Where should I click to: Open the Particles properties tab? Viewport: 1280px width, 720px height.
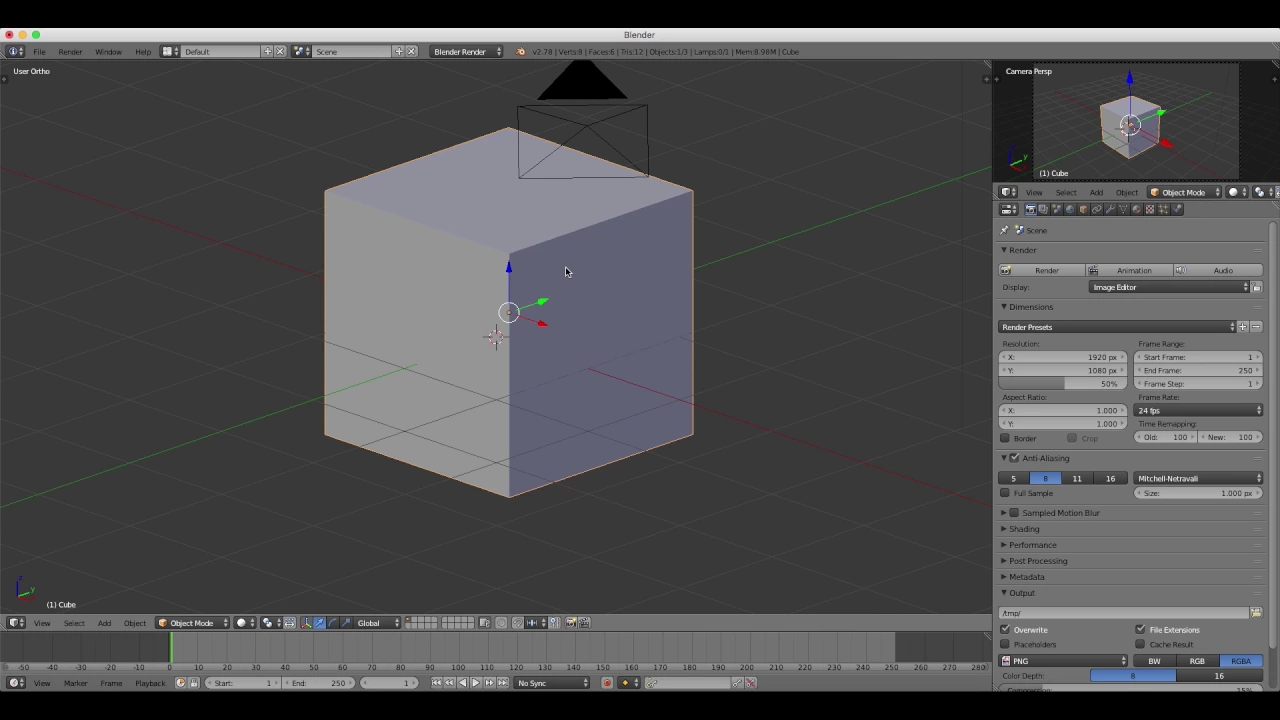(1163, 209)
